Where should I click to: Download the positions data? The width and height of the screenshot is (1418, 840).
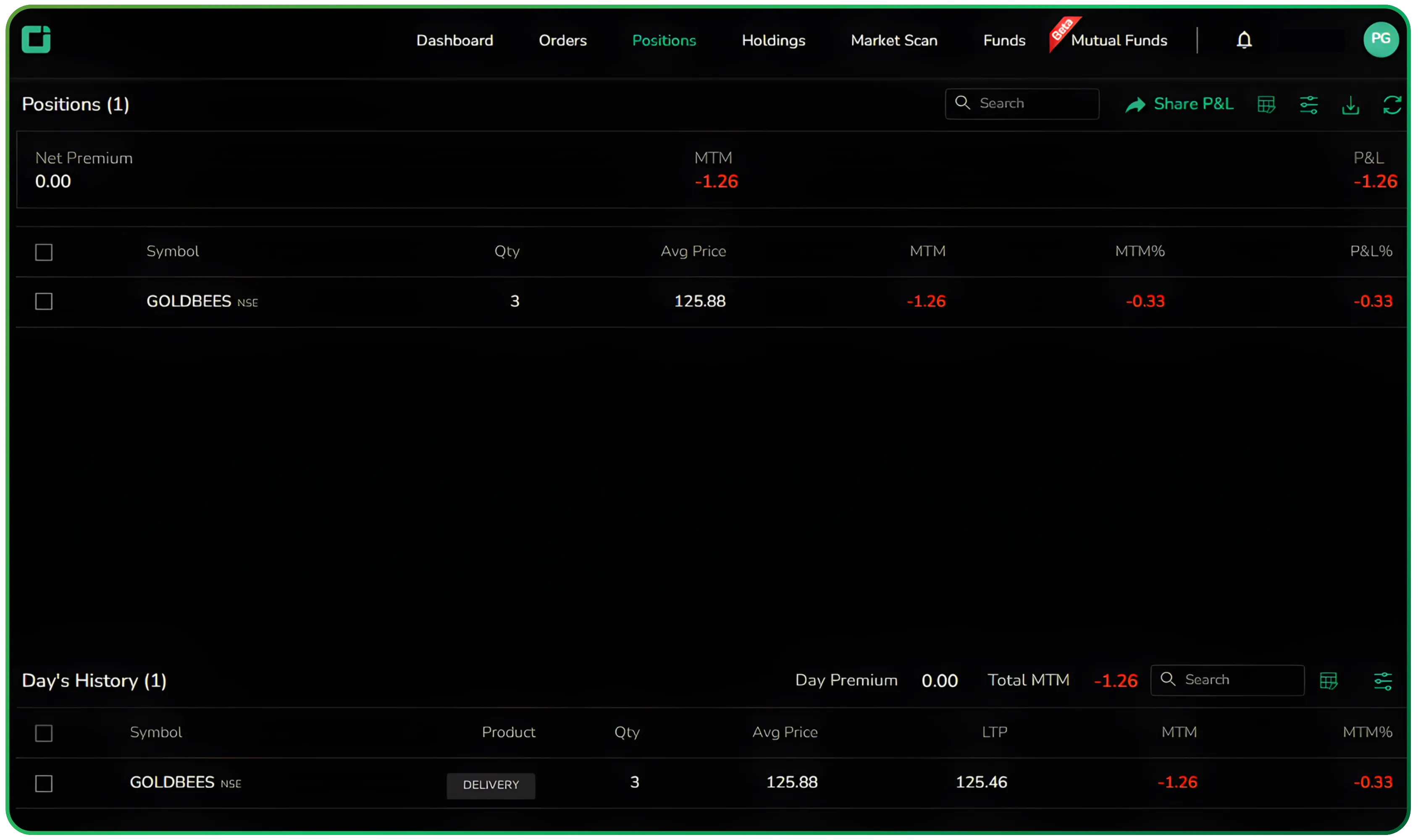(1351, 105)
